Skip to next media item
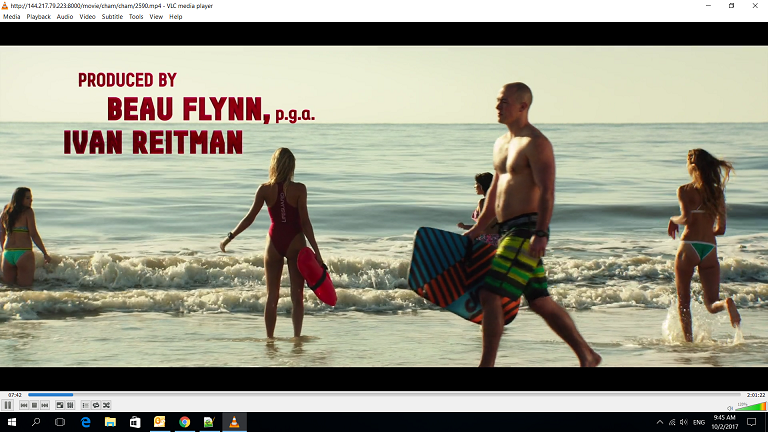This screenshot has width=768, height=432. click(45, 405)
